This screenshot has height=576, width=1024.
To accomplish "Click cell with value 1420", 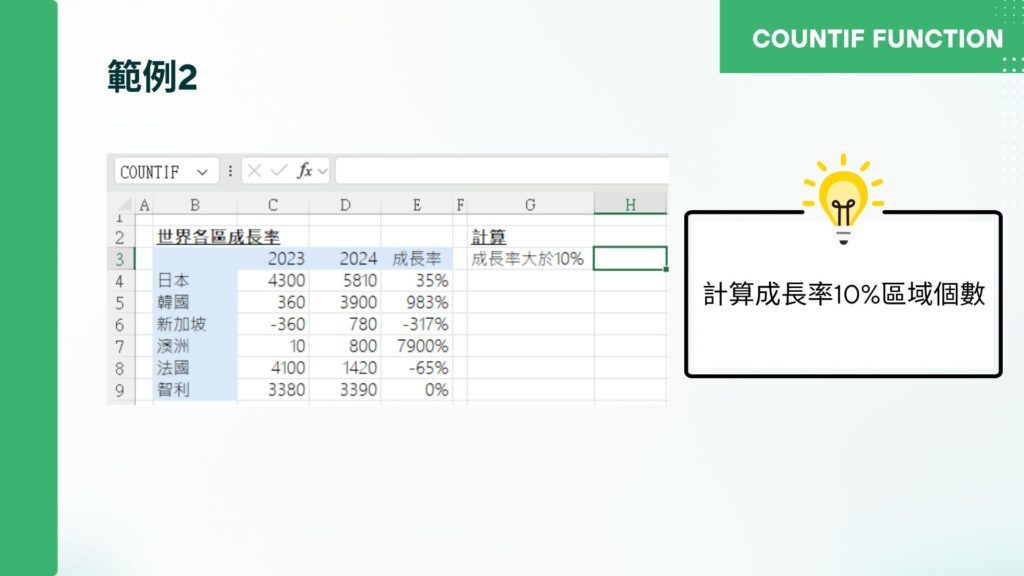I will coord(345,368).
